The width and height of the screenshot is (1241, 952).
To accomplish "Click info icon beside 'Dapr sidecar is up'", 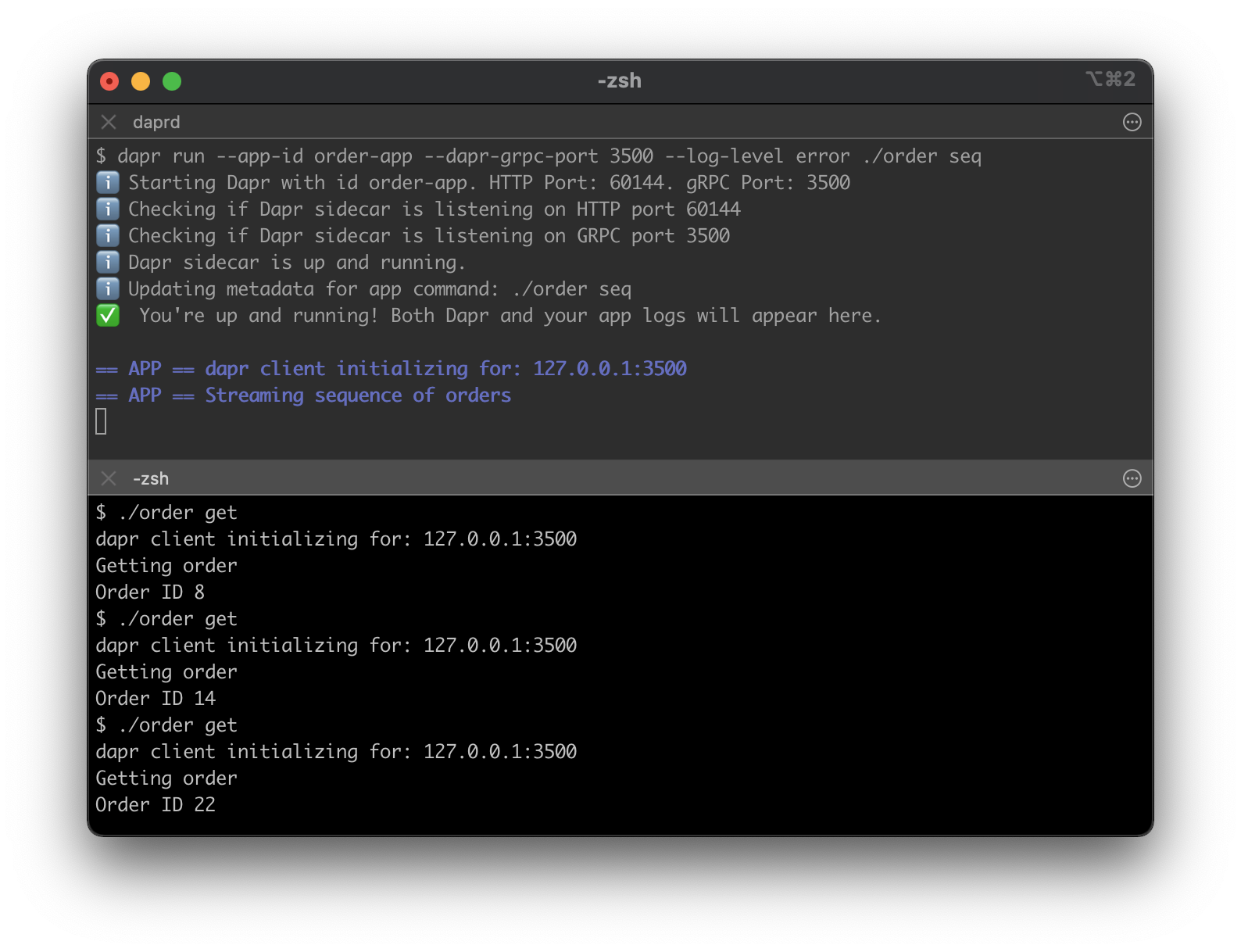I will [x=108, y=263].
